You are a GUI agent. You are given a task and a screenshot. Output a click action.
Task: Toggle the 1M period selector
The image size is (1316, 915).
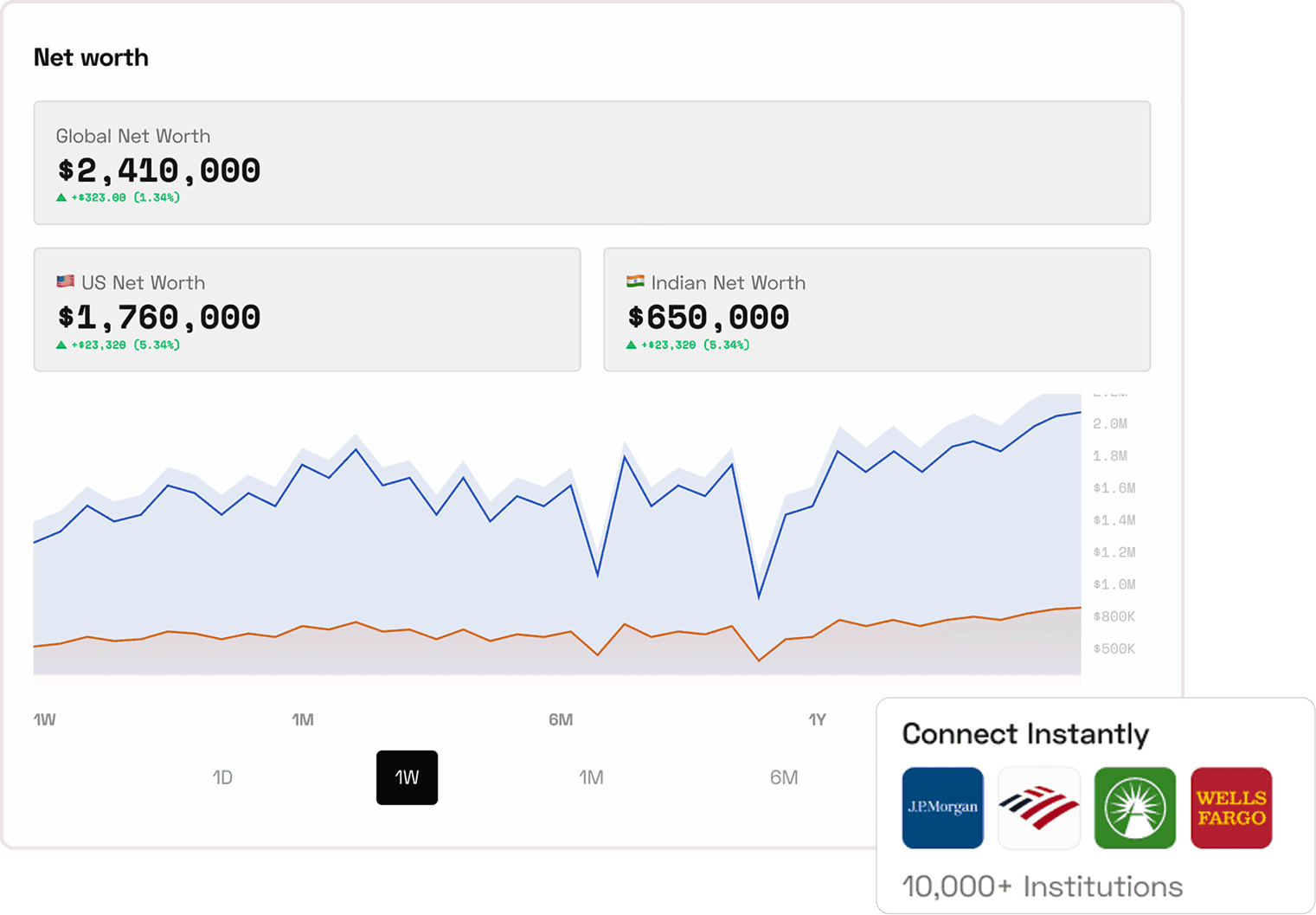point(591,777)
